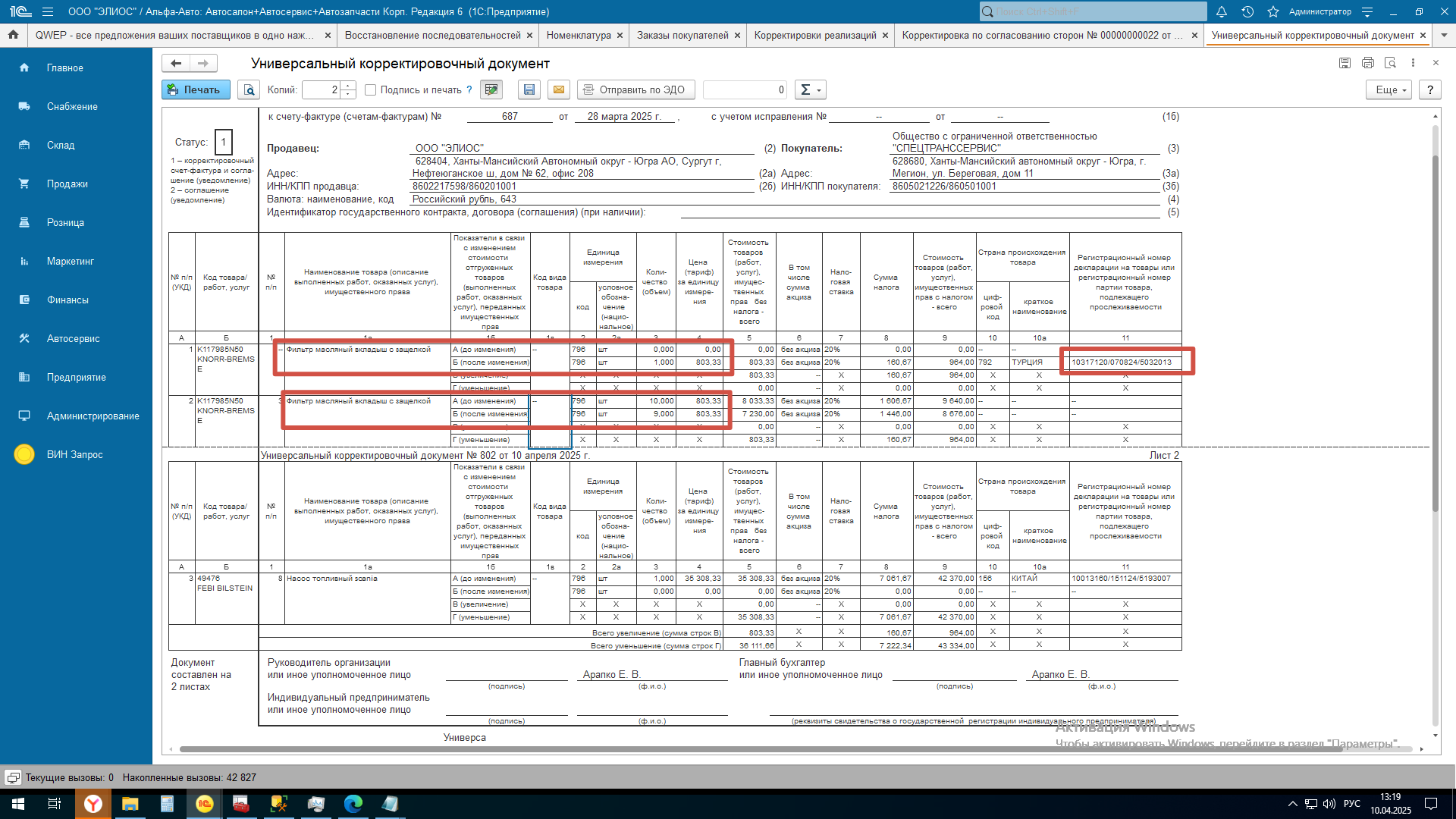Go back with the left arrow

click(176, 63)
